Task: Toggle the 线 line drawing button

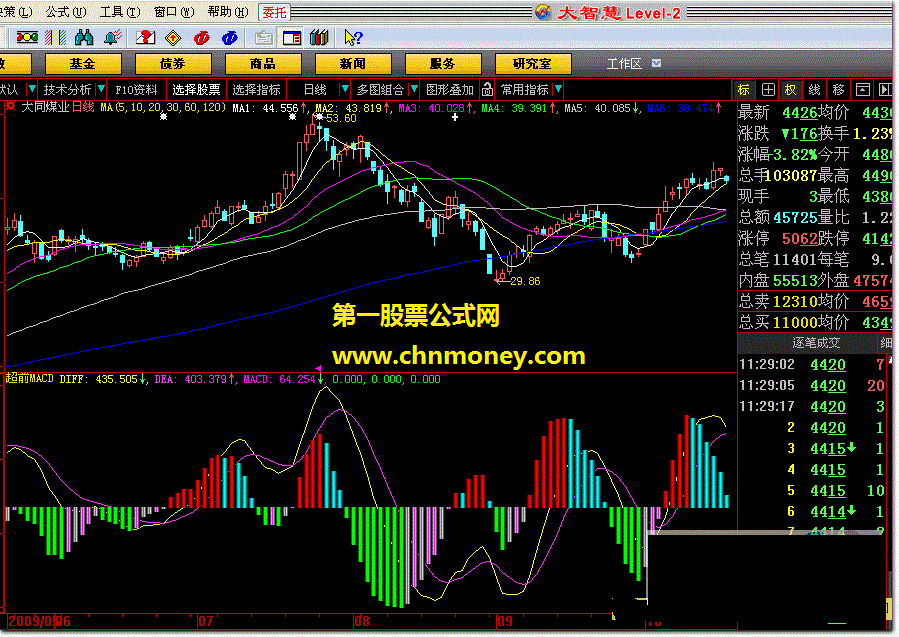Action: point(815,89)
